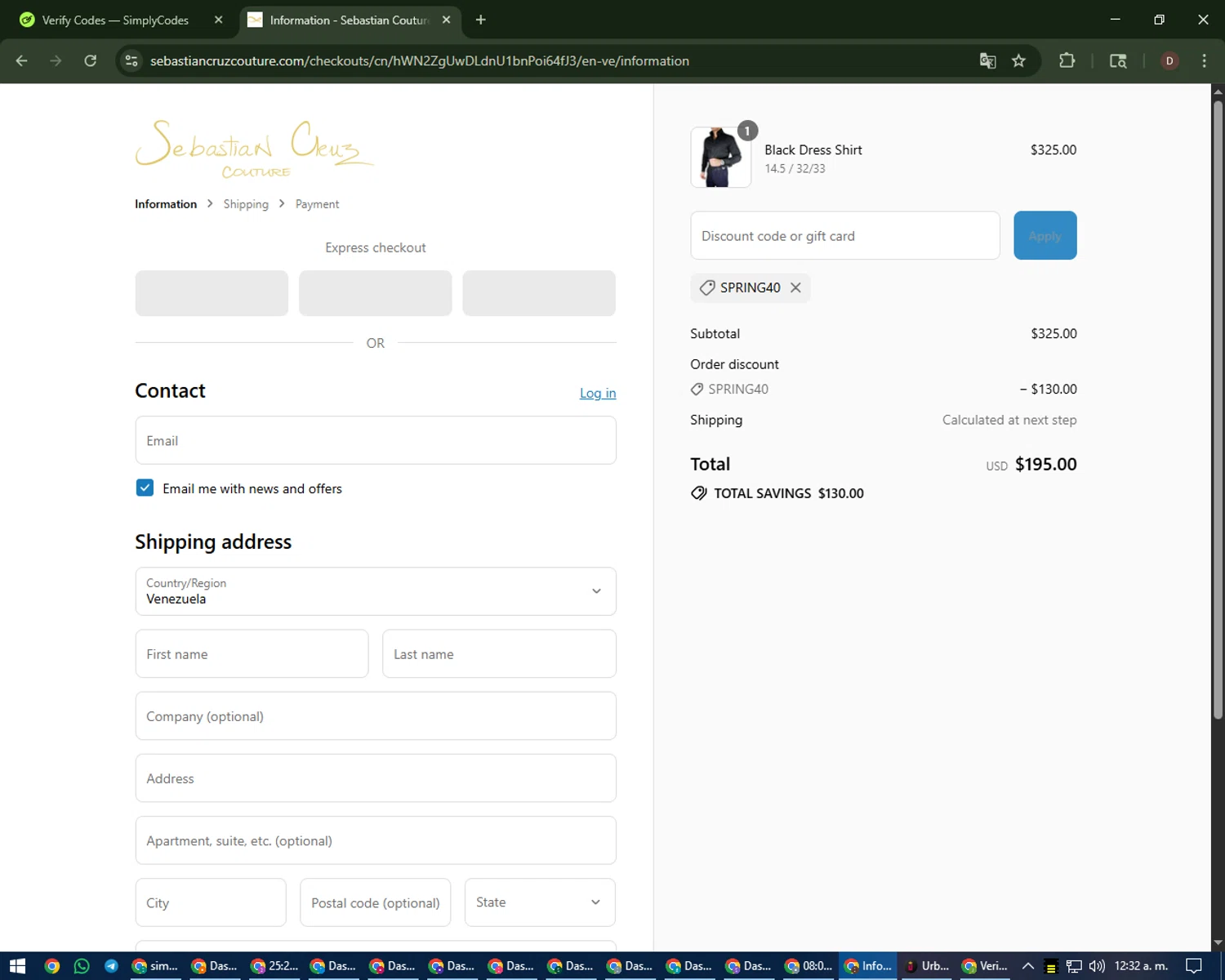The width and height of the screenshot is (1225, 980).
Task: Focus the Discount code or gift card field
Action: coord(845,236)
